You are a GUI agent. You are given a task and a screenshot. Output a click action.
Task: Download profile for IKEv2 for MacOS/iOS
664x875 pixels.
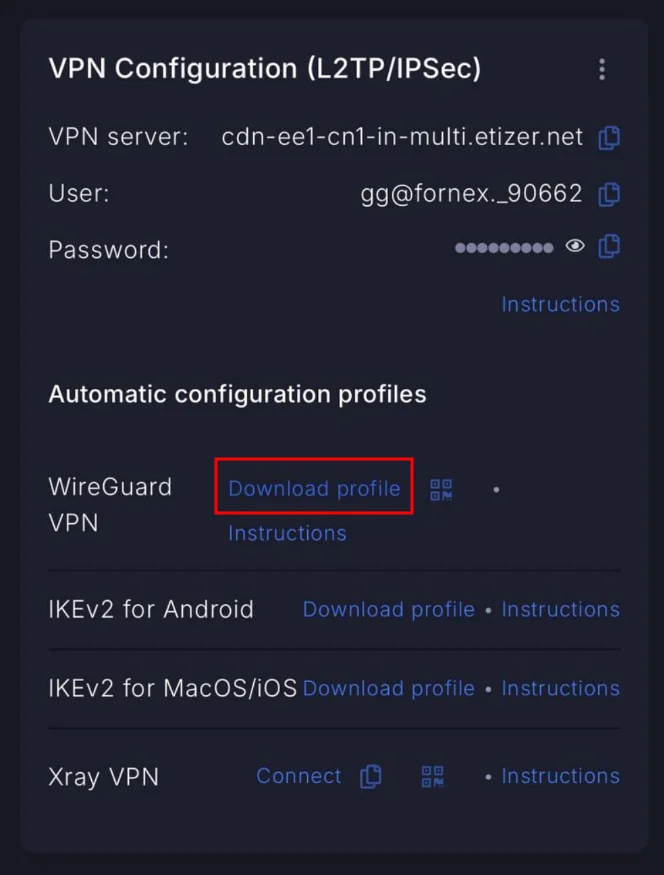click(388, 688)
